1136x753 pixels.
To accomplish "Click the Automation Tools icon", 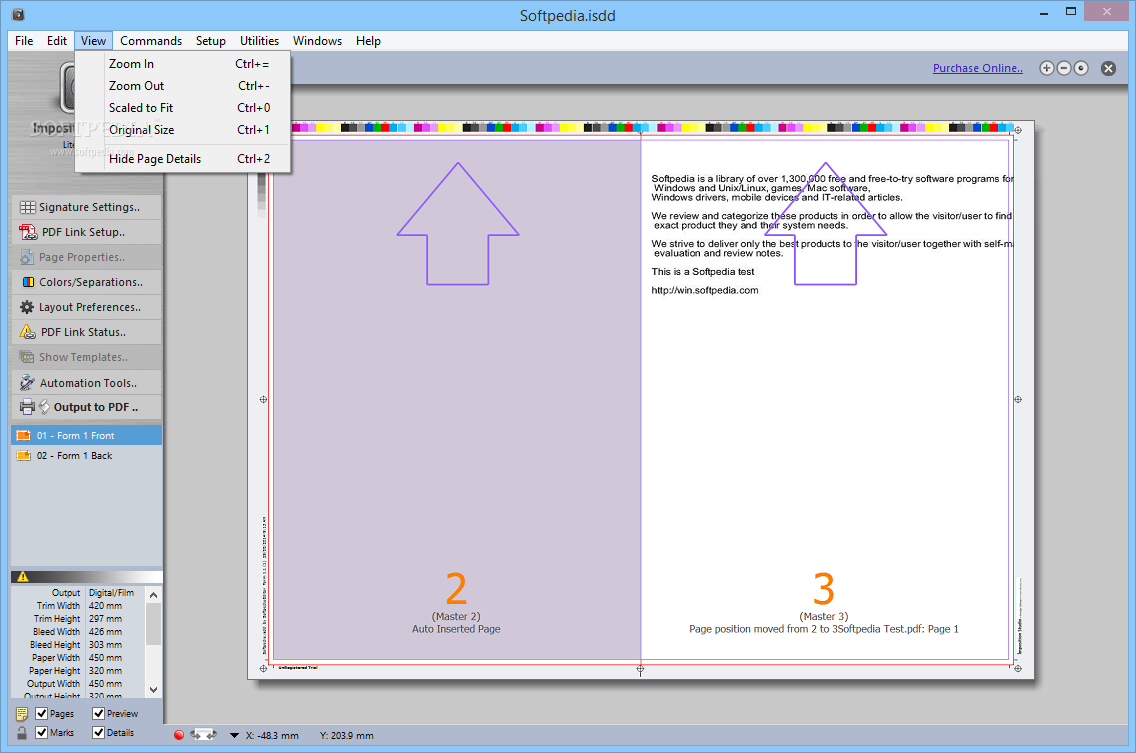I will pyautogui.click(x=28, y=383).
